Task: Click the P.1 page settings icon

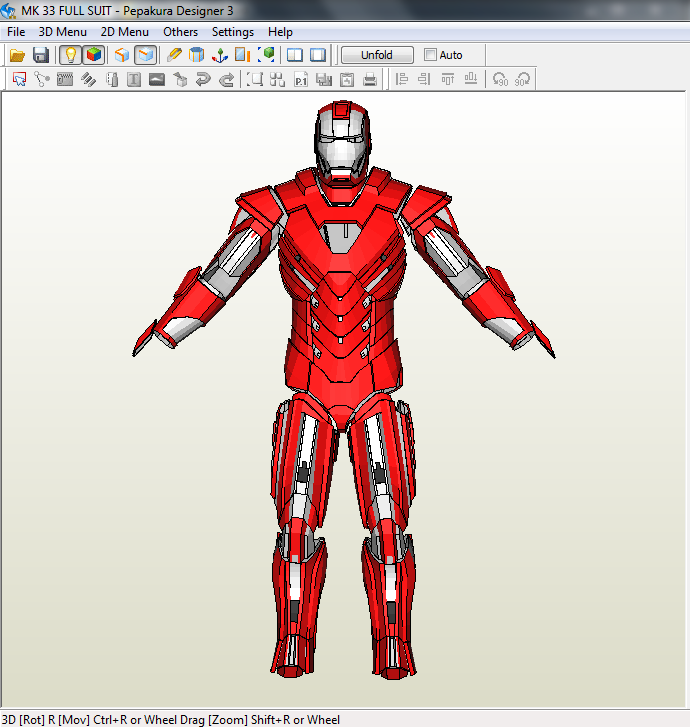Action: tap(301, 79)
